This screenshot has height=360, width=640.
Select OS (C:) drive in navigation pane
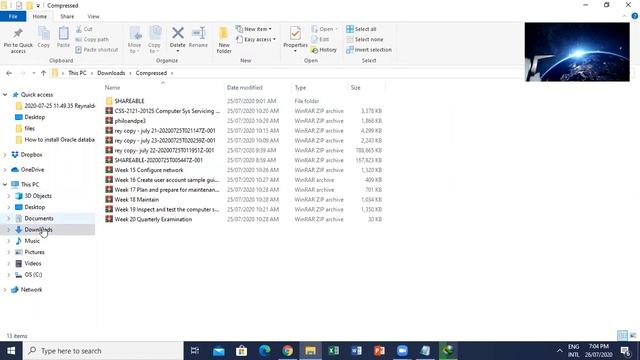(x=33, y=275)
